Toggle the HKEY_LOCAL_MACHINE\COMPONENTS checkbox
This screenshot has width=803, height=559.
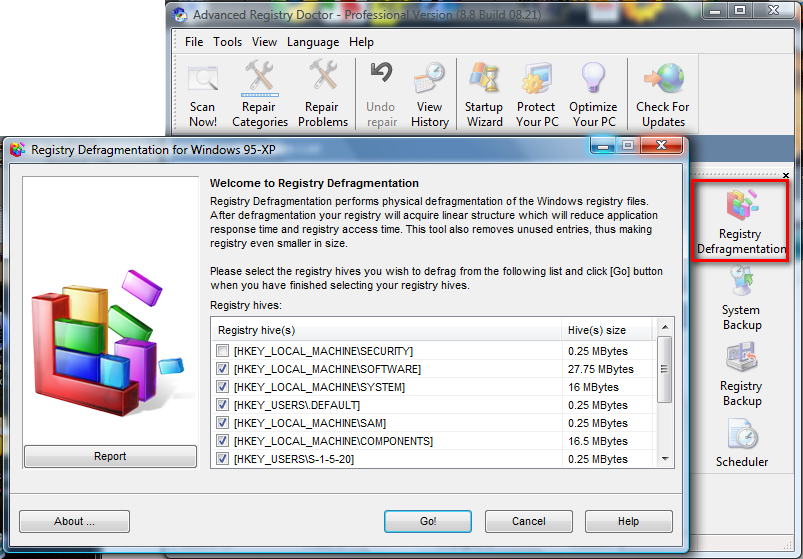point(222,441)
